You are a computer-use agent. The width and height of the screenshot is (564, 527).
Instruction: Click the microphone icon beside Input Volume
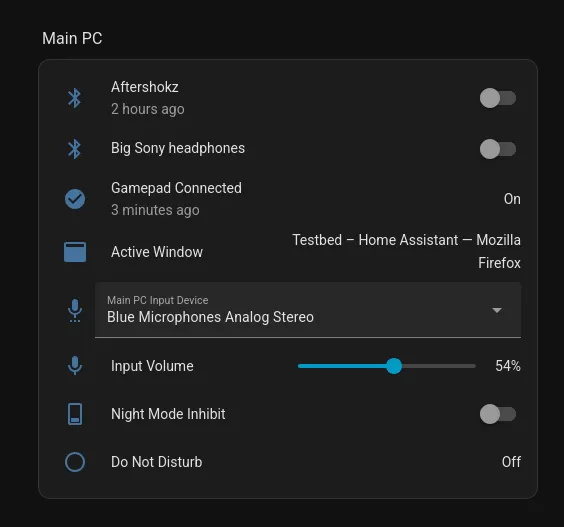[75, 366]
